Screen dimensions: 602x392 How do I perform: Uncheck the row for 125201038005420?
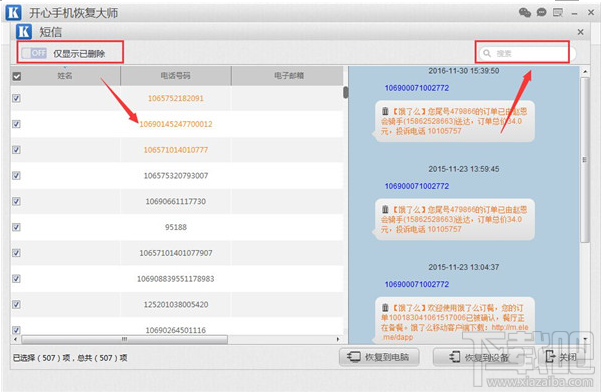(16, 304)
